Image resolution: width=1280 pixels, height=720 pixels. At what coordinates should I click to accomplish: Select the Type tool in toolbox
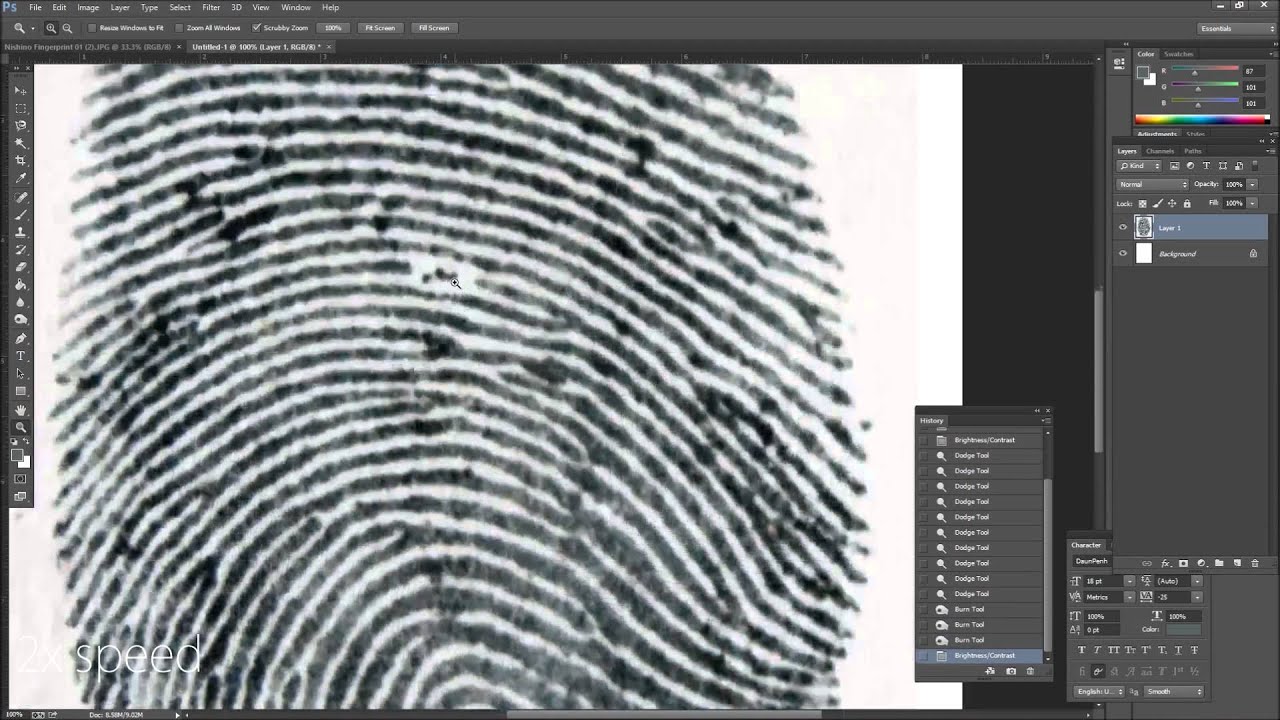pyautogui.click(x=21, y=356)
